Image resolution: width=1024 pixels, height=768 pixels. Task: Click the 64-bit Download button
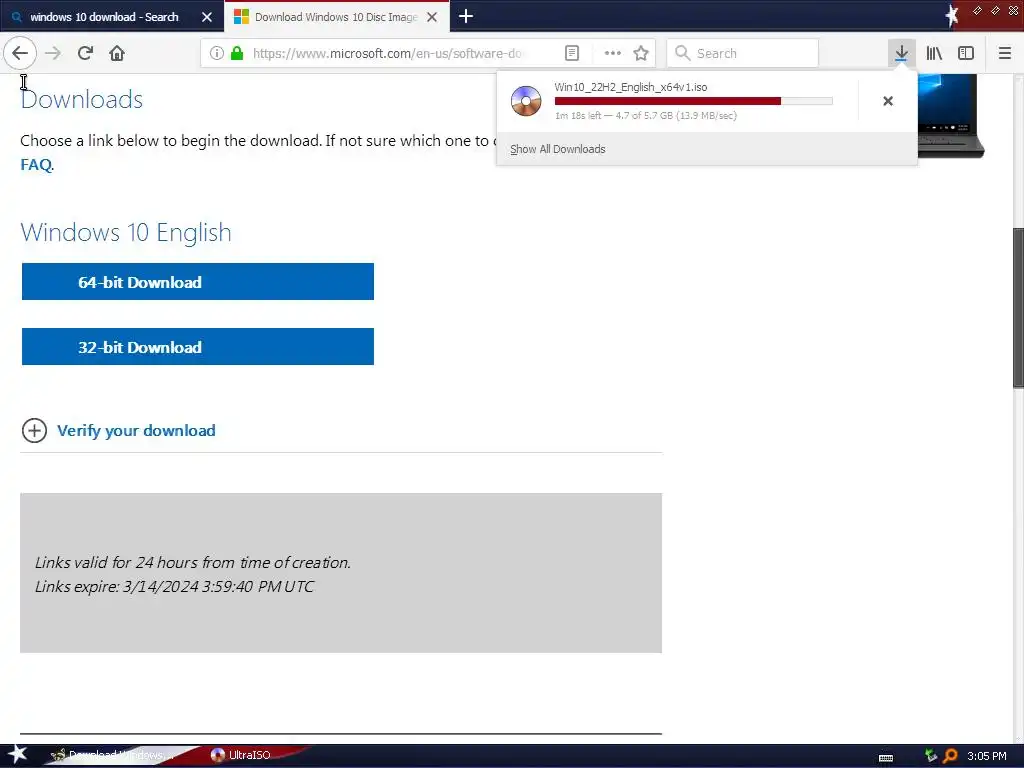click(x=198, y=281)
